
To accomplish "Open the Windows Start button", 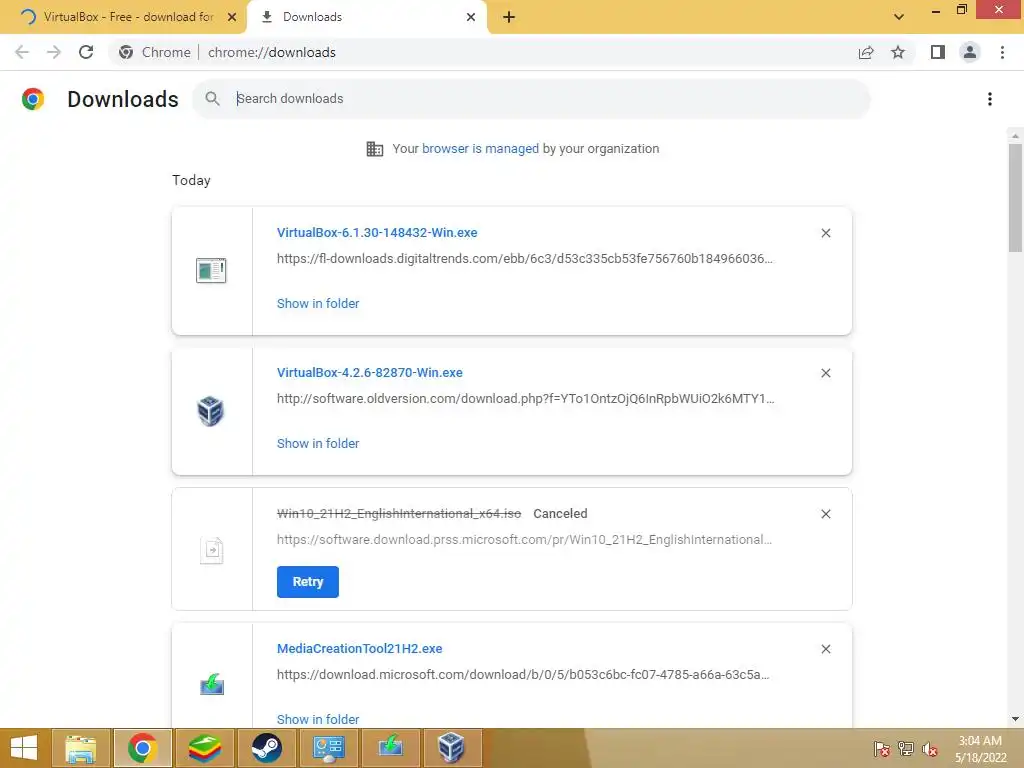I will tap(24, 748).
